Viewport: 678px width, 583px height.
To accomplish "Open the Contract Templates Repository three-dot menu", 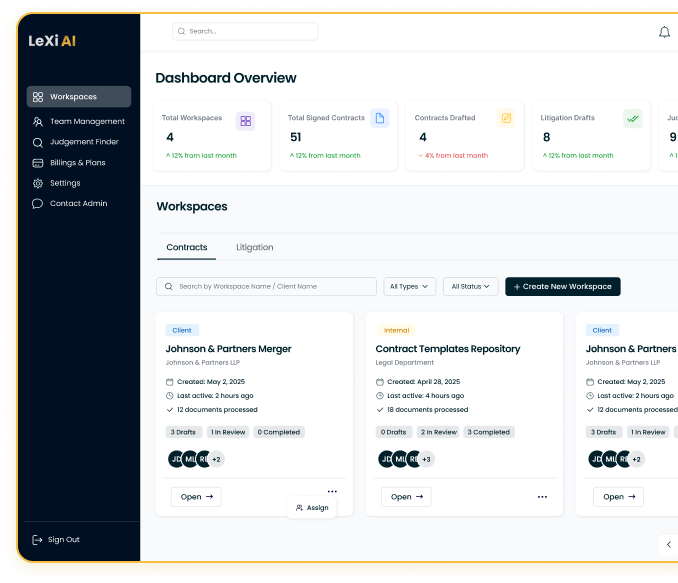I will [542, 497].
